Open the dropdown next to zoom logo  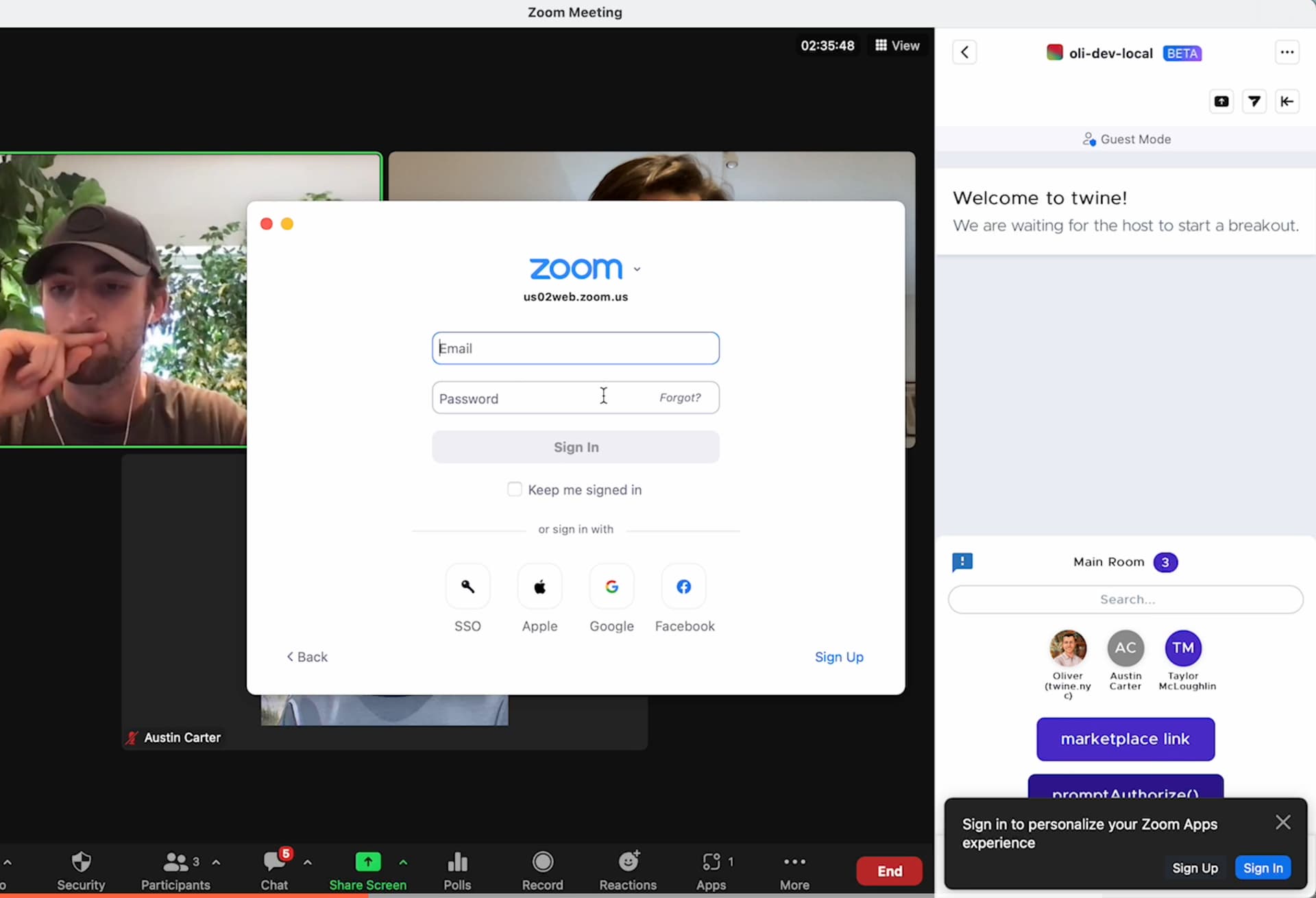point(637,269)
